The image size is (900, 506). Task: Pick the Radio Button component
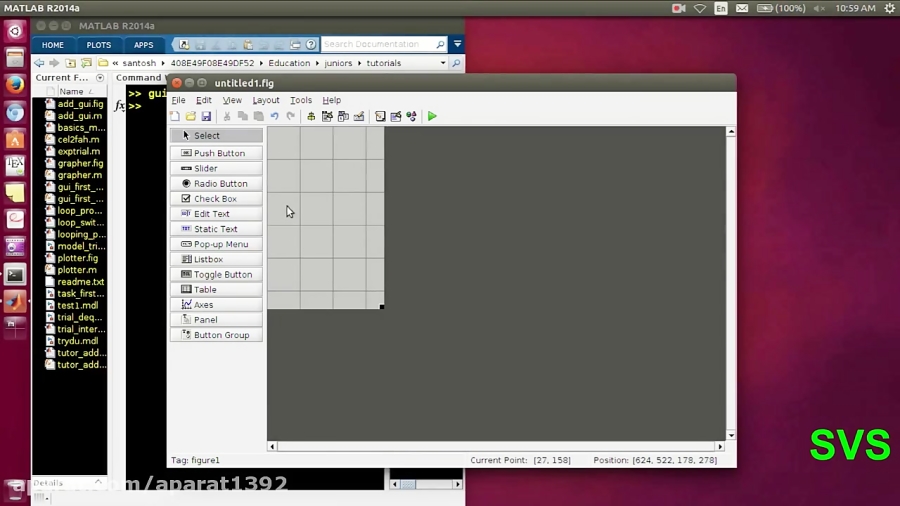(216, 184)
